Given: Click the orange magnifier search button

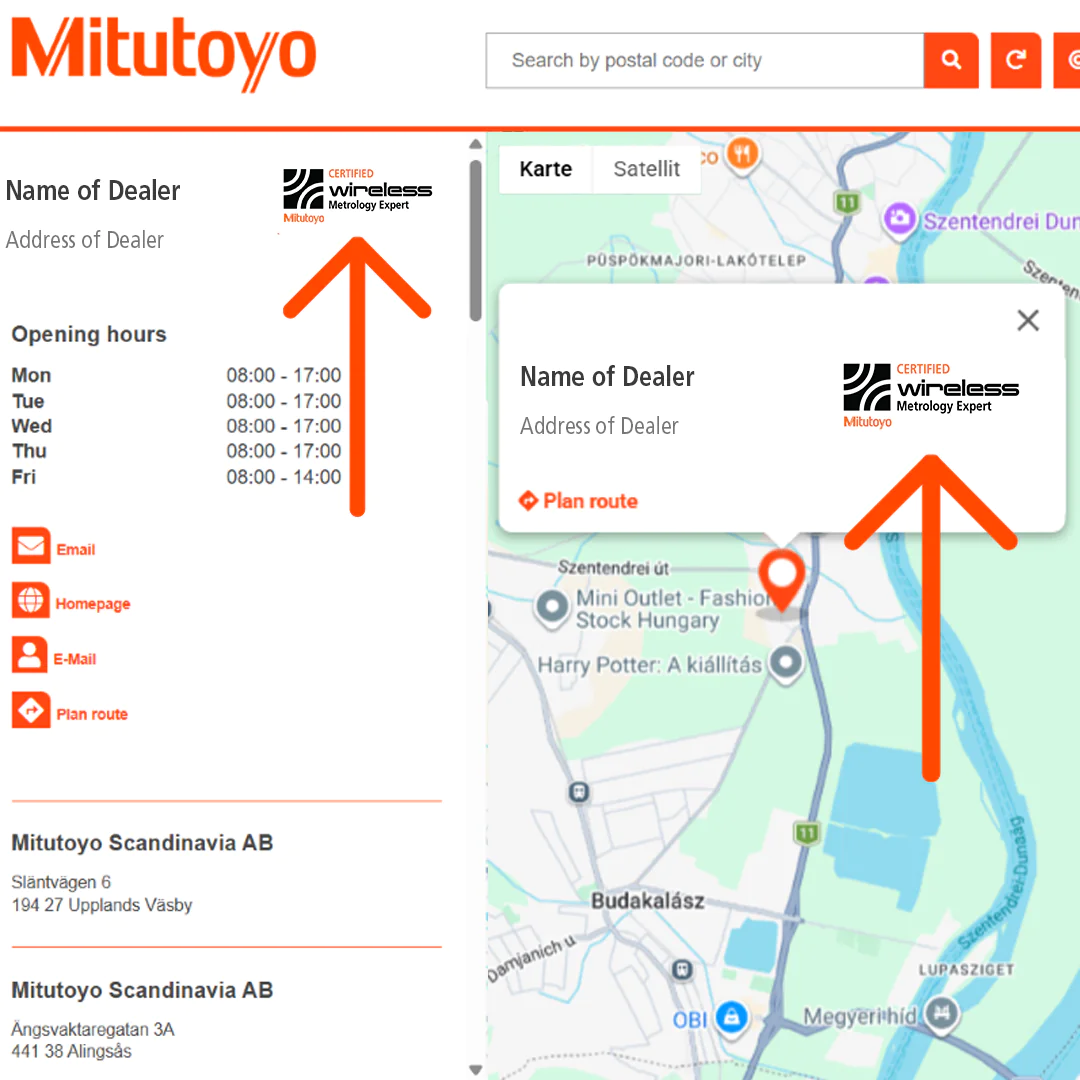Looking at the screenshot, I should click(950, 61).
